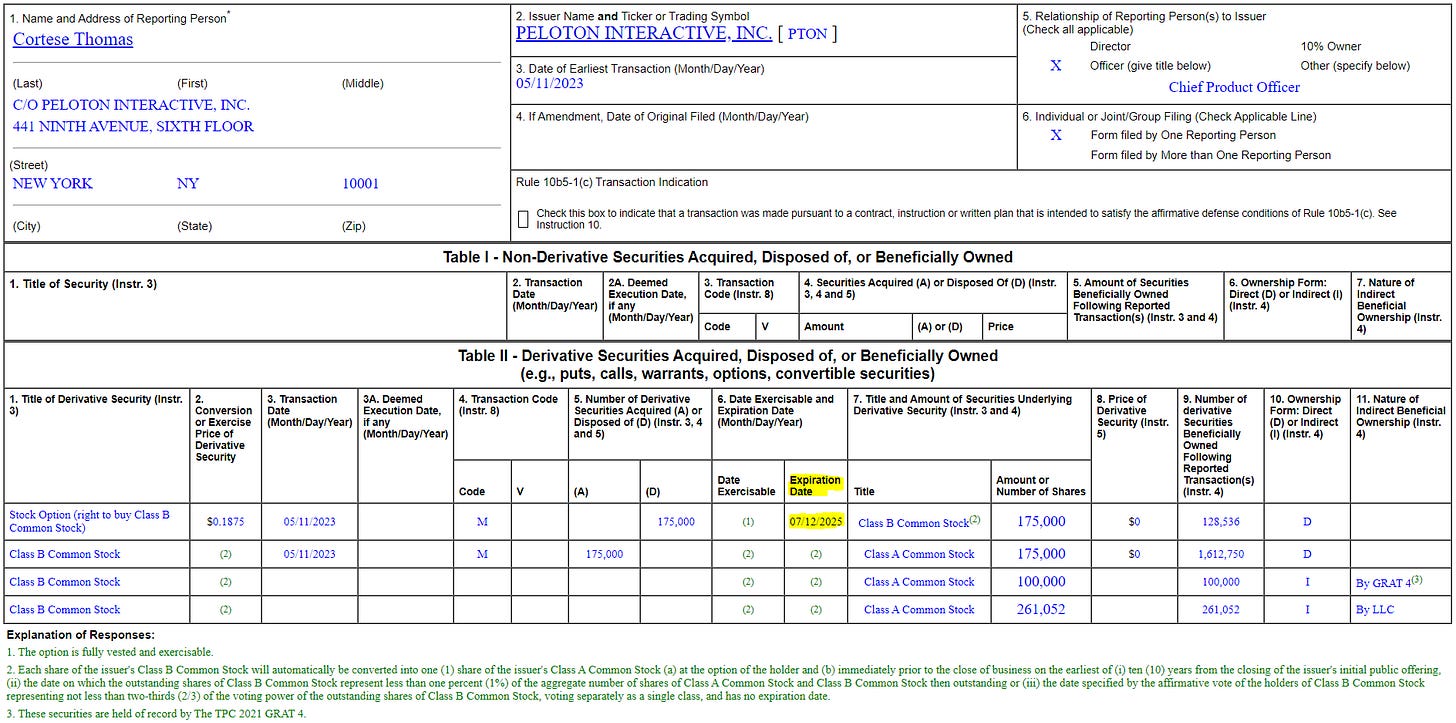Viewport: 1456px width, 723px height.
Task: Click the Other (specify below) label
Action: pos(1355,66)
